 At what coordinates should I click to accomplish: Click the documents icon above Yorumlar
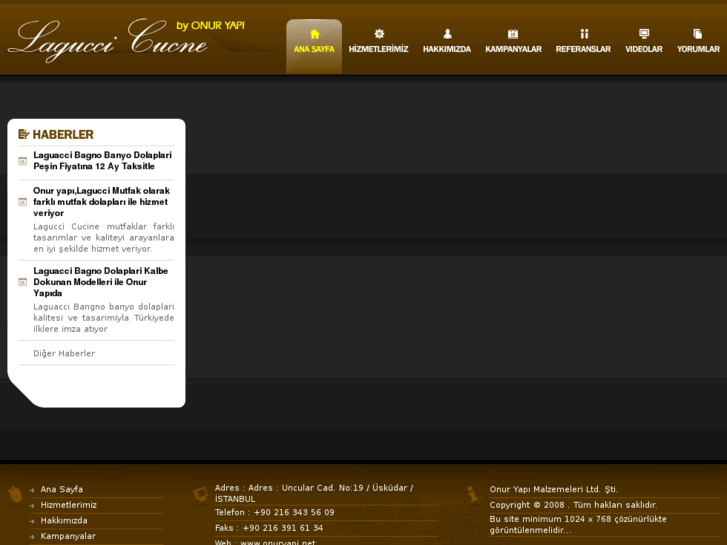click(x=698, y=34)
